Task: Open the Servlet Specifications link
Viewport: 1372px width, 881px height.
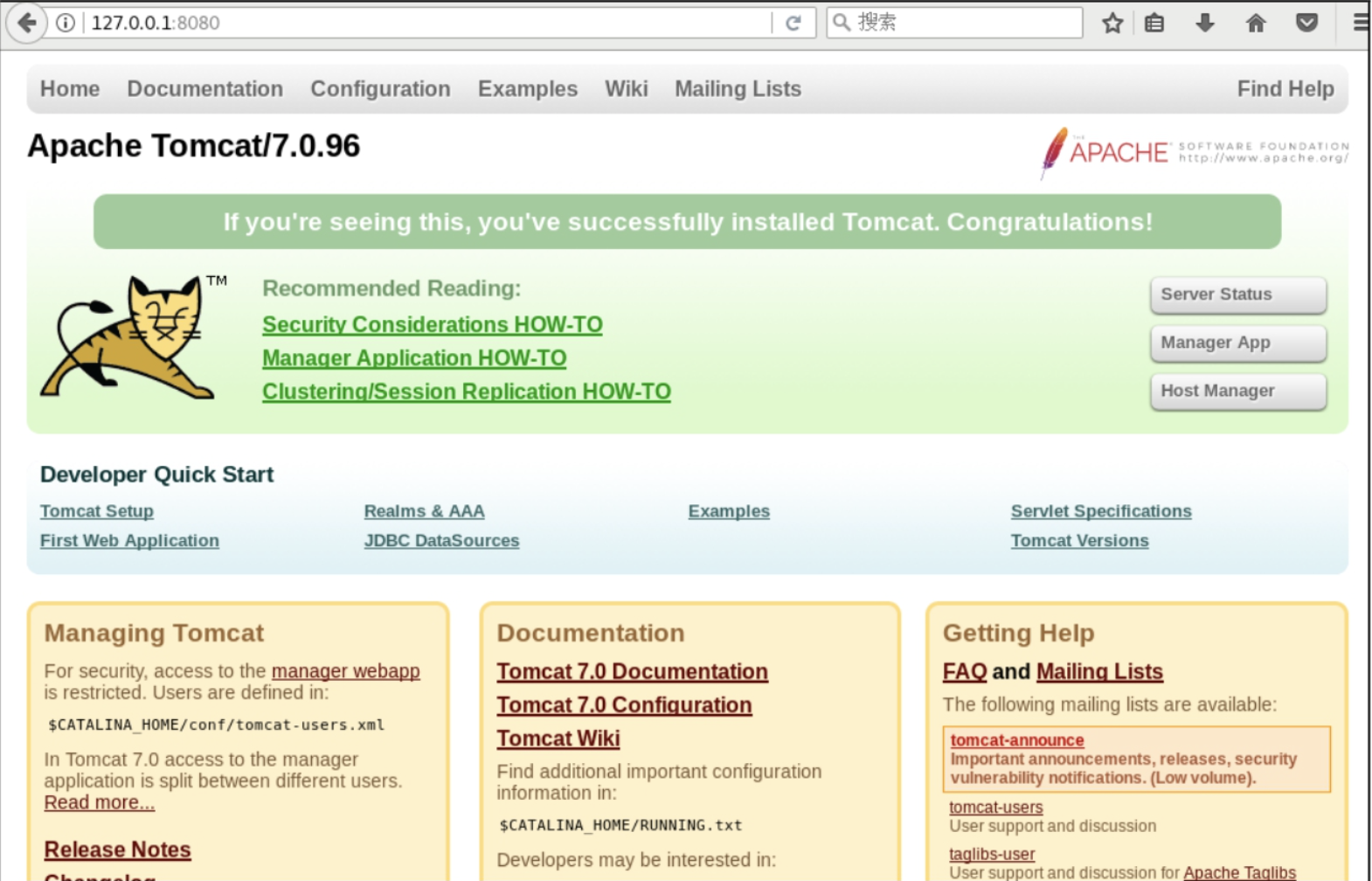Action: (1101, 511)
